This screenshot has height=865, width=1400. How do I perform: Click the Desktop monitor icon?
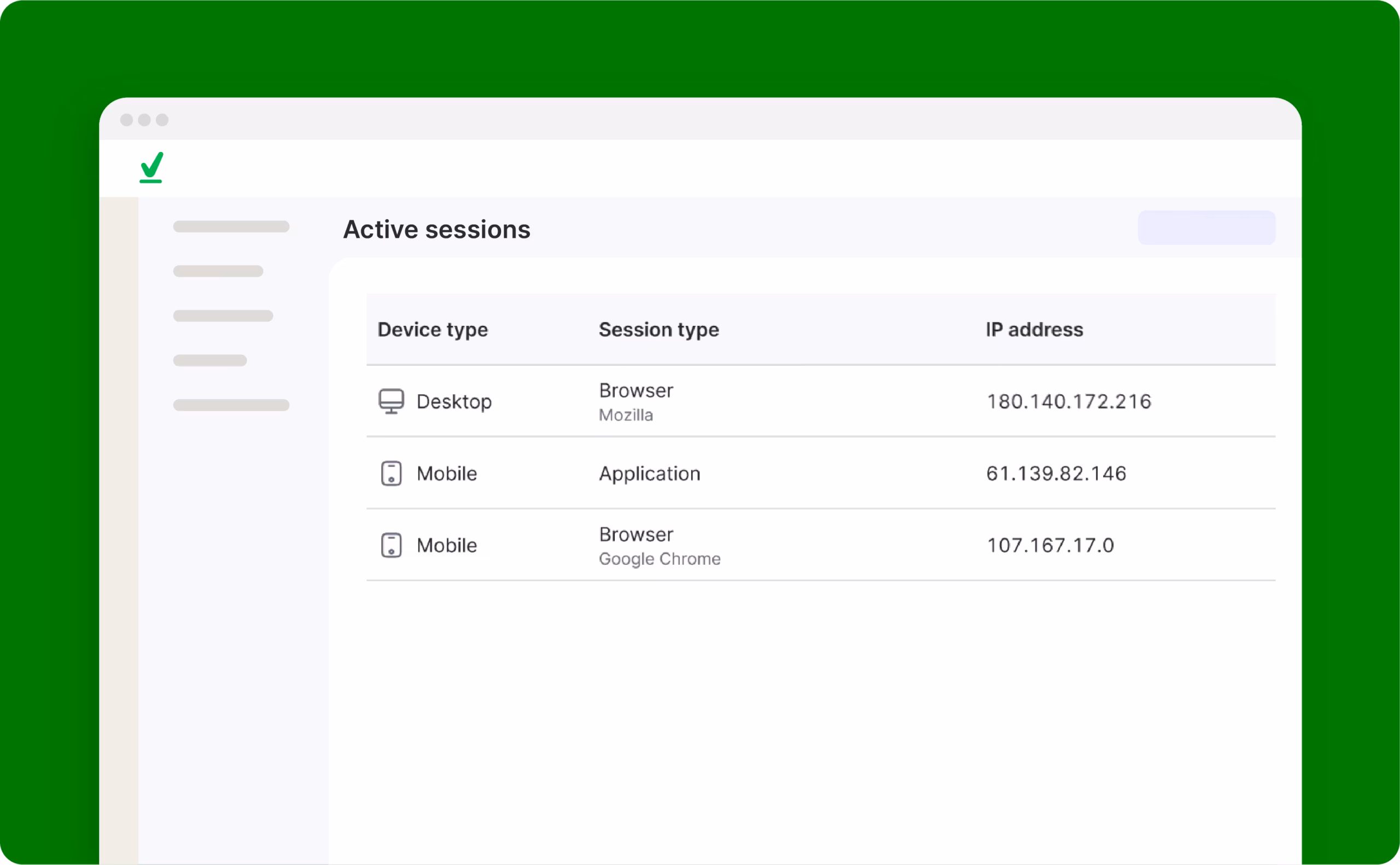pyautogui.click(x=392, y=401)
